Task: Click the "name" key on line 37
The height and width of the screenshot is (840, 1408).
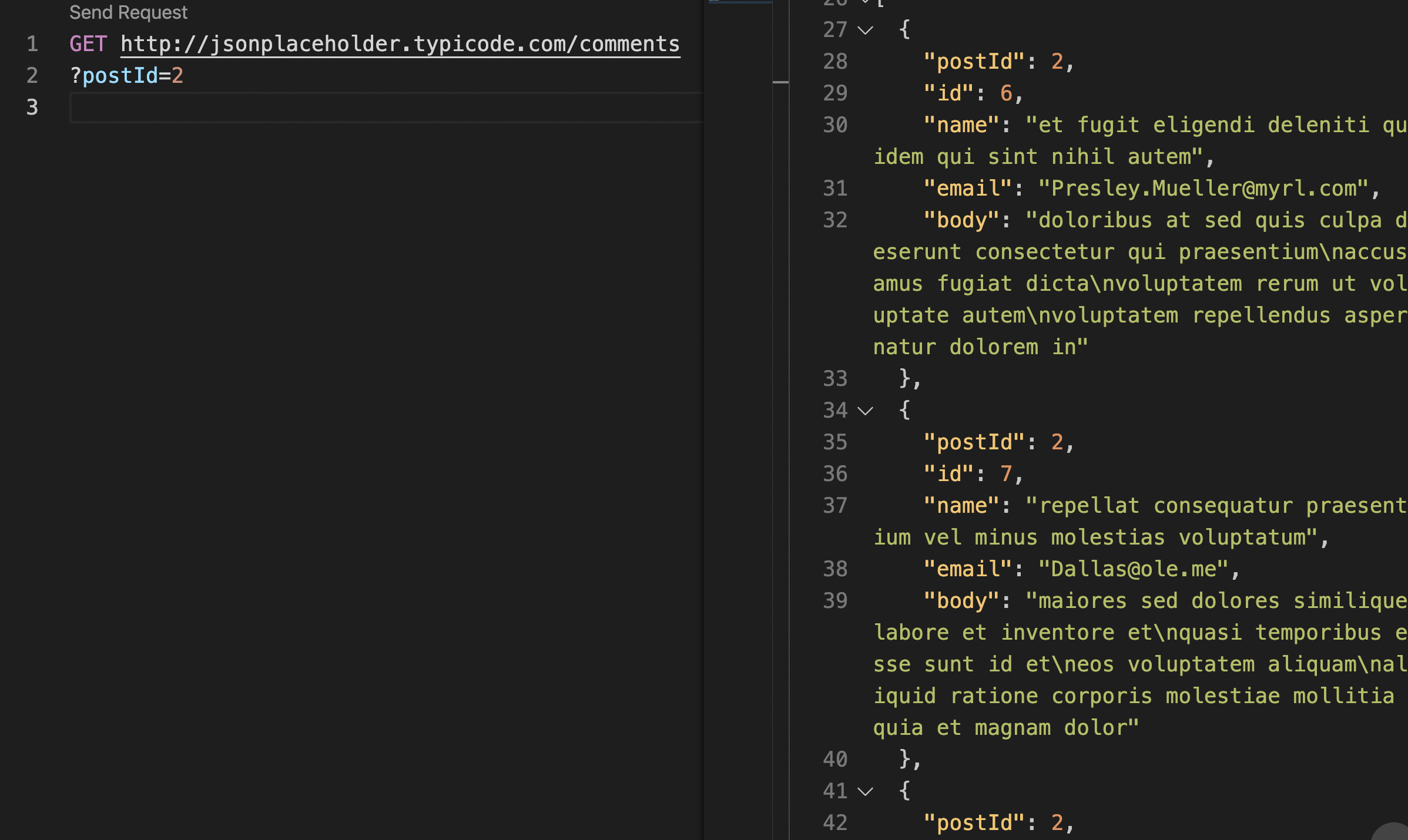Action: (961, 506)
